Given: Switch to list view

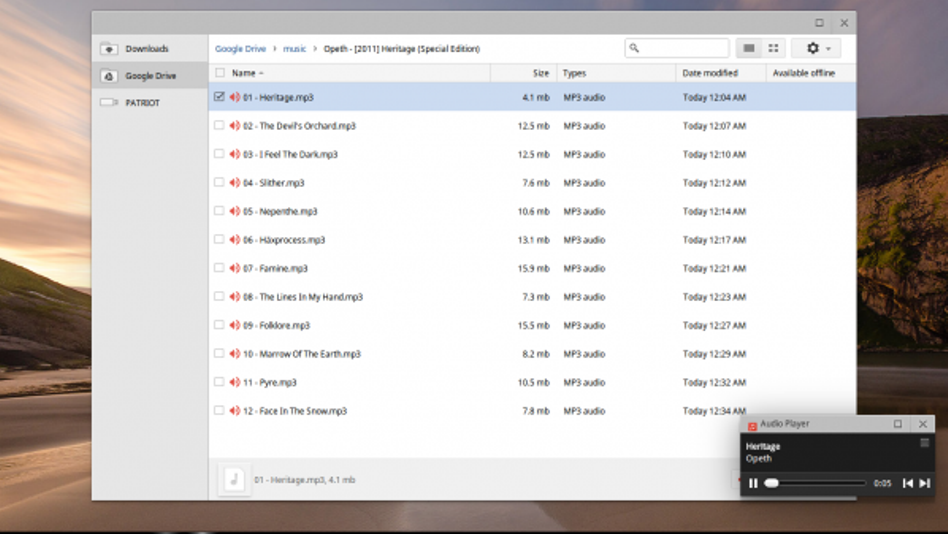Looking at the screenshot, I should click(x=748, y=48).
